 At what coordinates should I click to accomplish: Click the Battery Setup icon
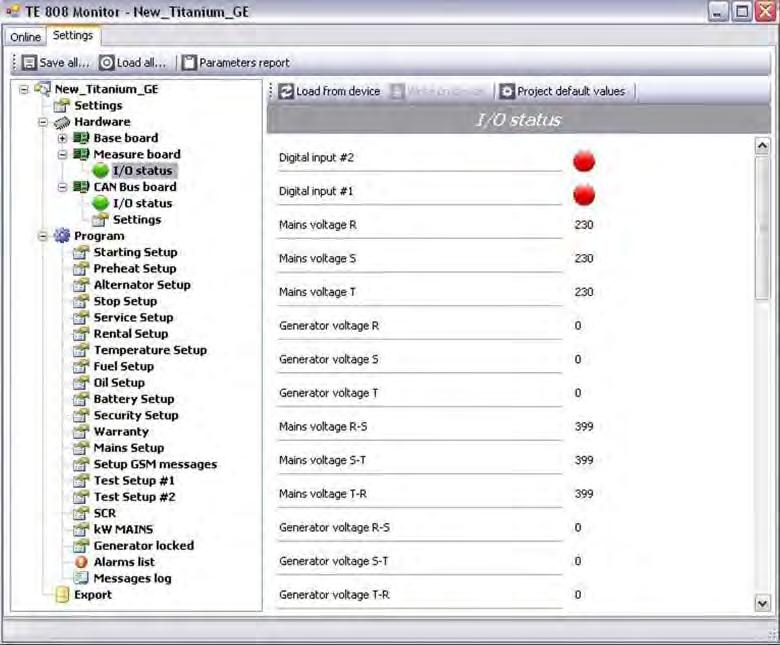81,399
